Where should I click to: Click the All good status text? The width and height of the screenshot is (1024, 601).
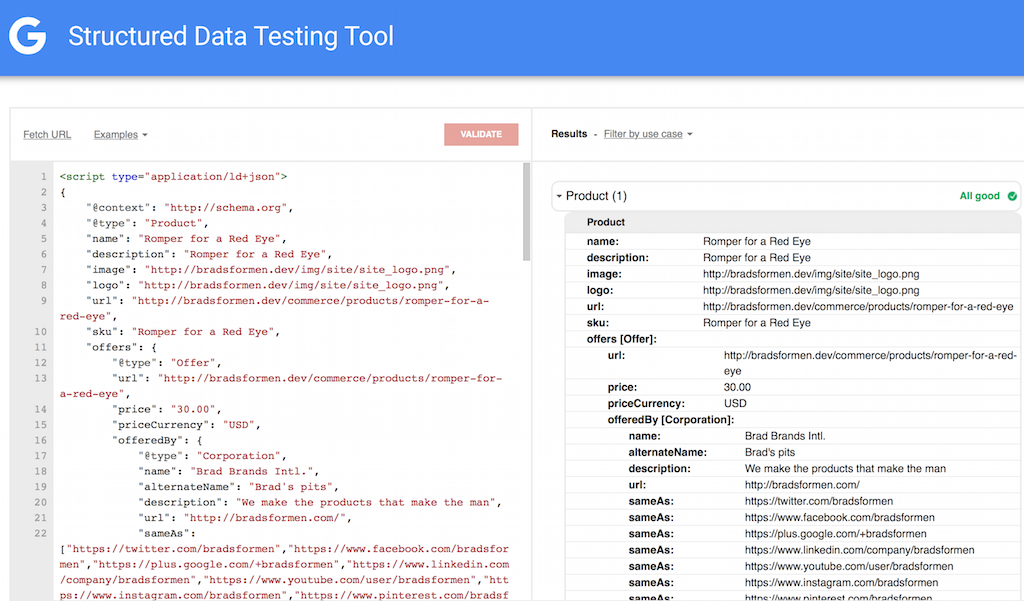click(x=980, y=196)
